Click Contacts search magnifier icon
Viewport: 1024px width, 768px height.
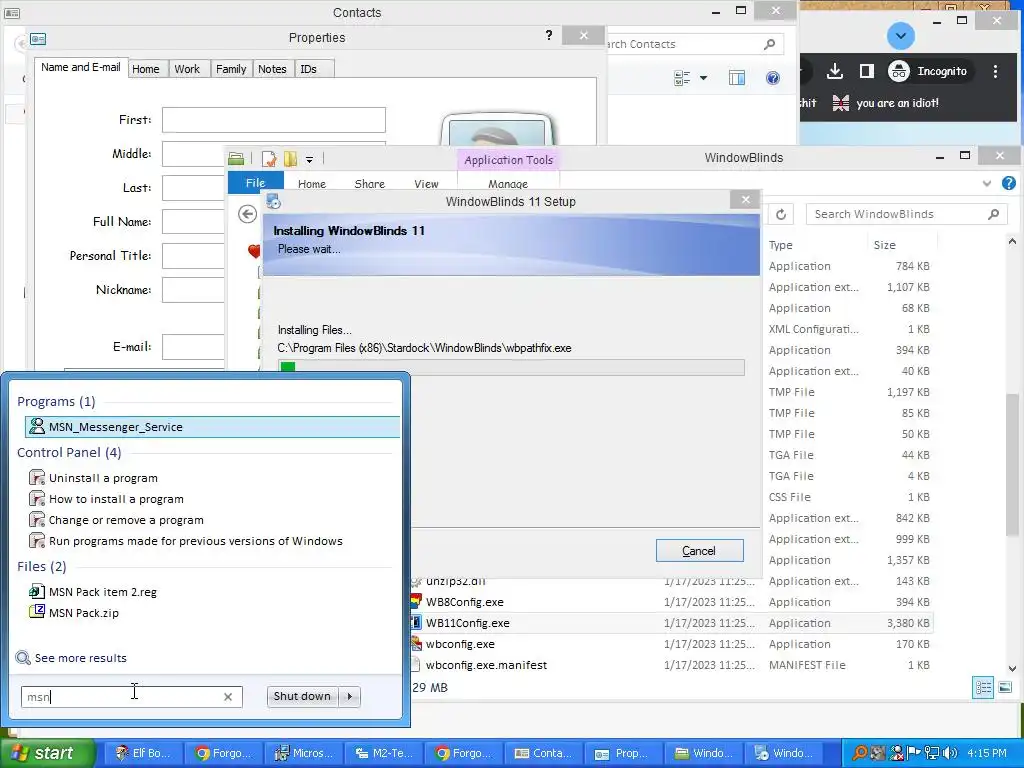(x=769, y=44)
